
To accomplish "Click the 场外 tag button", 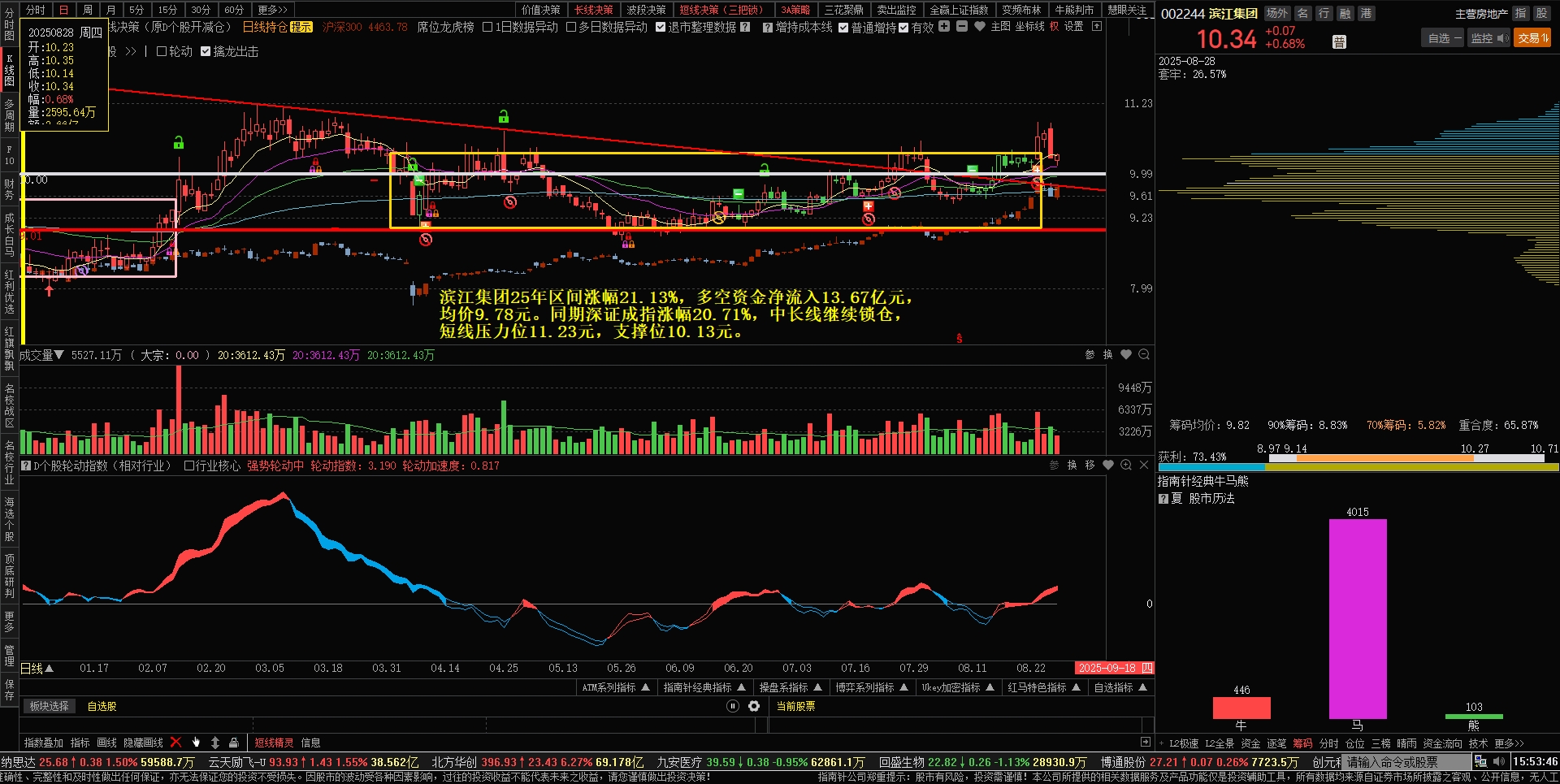I will pyautogui.click(x=1277, y=13).
